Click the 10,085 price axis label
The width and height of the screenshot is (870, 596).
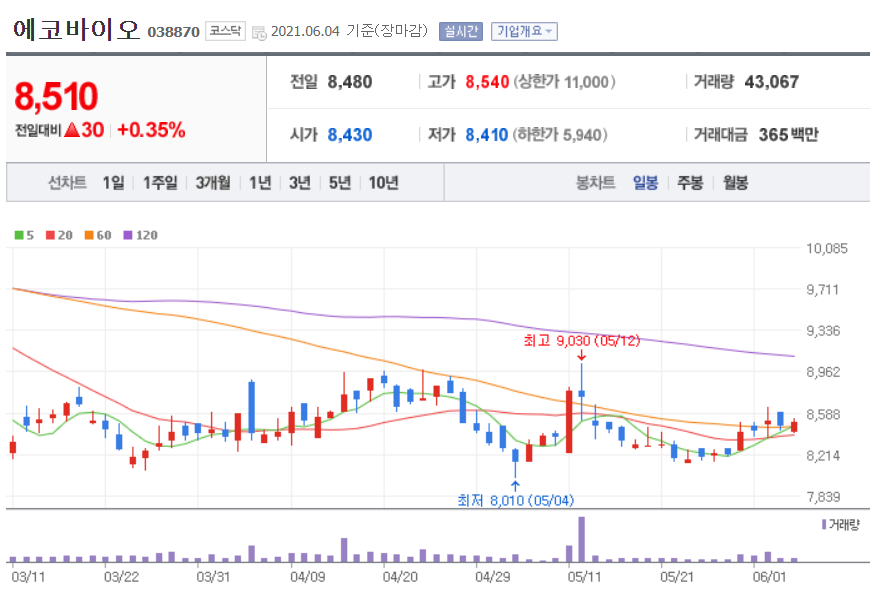[x=827, y=249]
